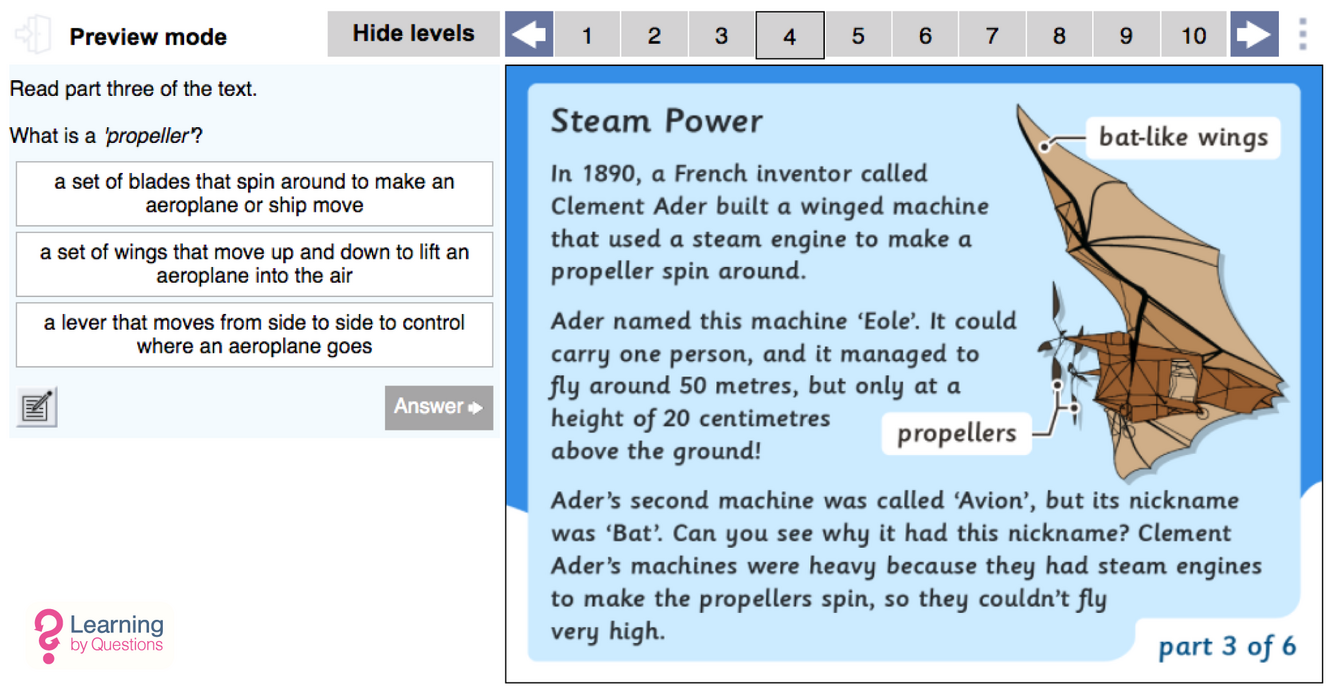Viewport: 1334px width, 690px height.
Task: Open level 10 tab
Action: coord(1194,36)
